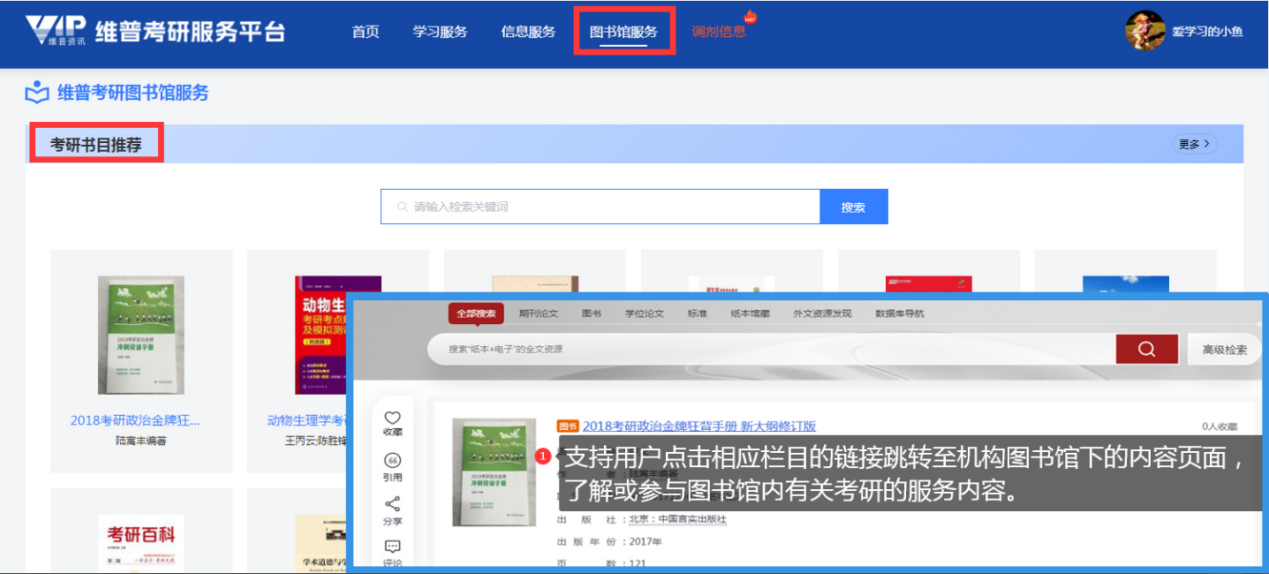Open 高级检索 advanced search
1269x574 pixels.
pyautogui.click(x=1224, y=349)
